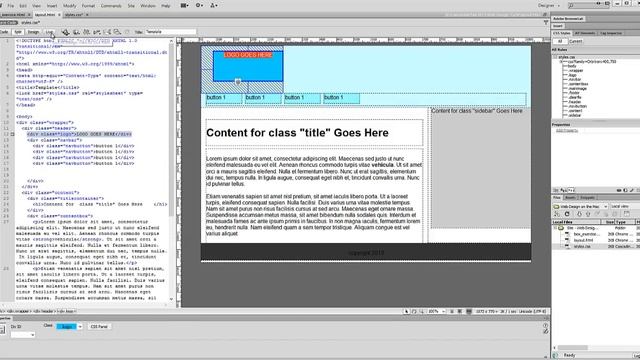Viewport: 640px width, 360px height.
Task: Open the Designer workspace dropdown
Action: (x=549, y=5)
